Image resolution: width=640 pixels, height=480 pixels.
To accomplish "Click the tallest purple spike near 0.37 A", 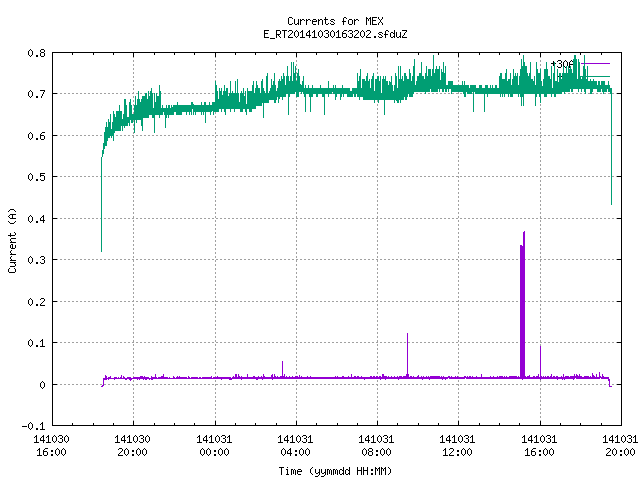I will (x=522, y=304).
